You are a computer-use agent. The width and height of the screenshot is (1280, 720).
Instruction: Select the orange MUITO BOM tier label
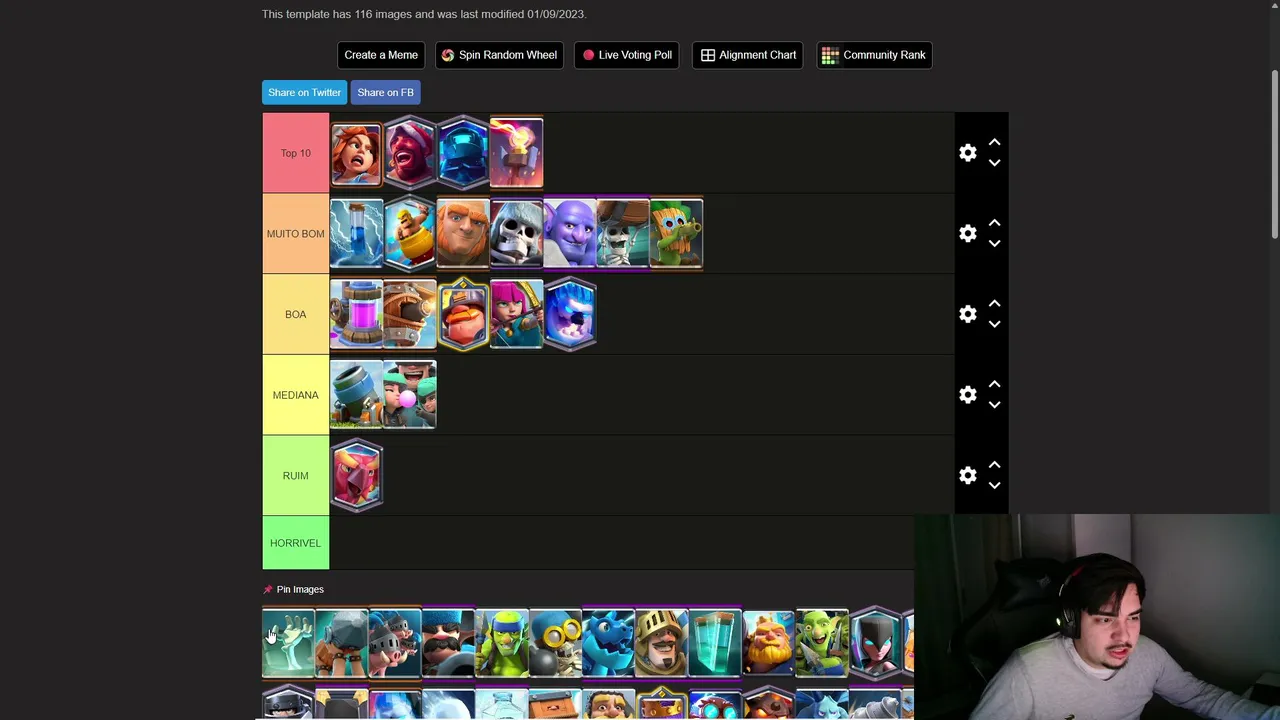click(295, 233)
